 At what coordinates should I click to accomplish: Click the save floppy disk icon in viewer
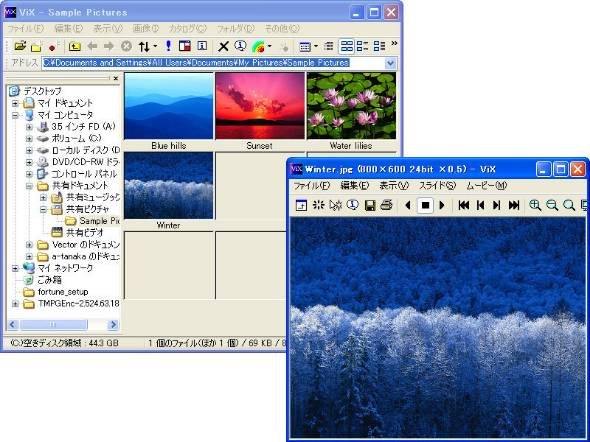[370, 205]
